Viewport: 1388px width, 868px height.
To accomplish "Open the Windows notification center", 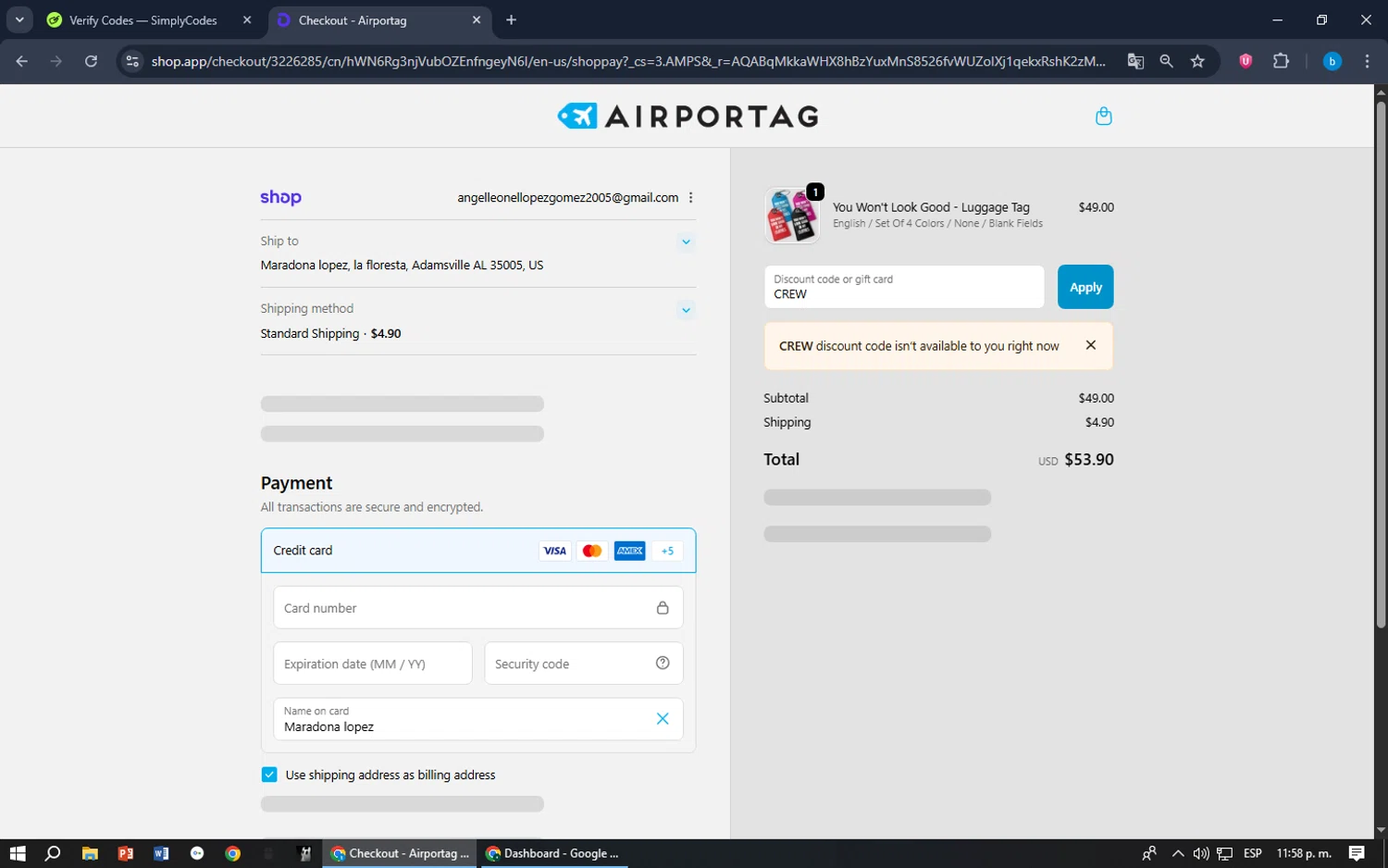I will point(1357,853).
